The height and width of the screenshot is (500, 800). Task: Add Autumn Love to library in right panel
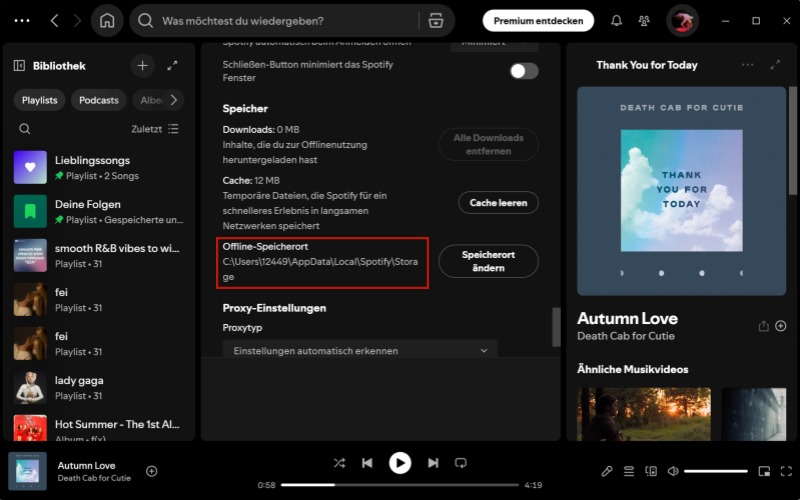point(781,326)
